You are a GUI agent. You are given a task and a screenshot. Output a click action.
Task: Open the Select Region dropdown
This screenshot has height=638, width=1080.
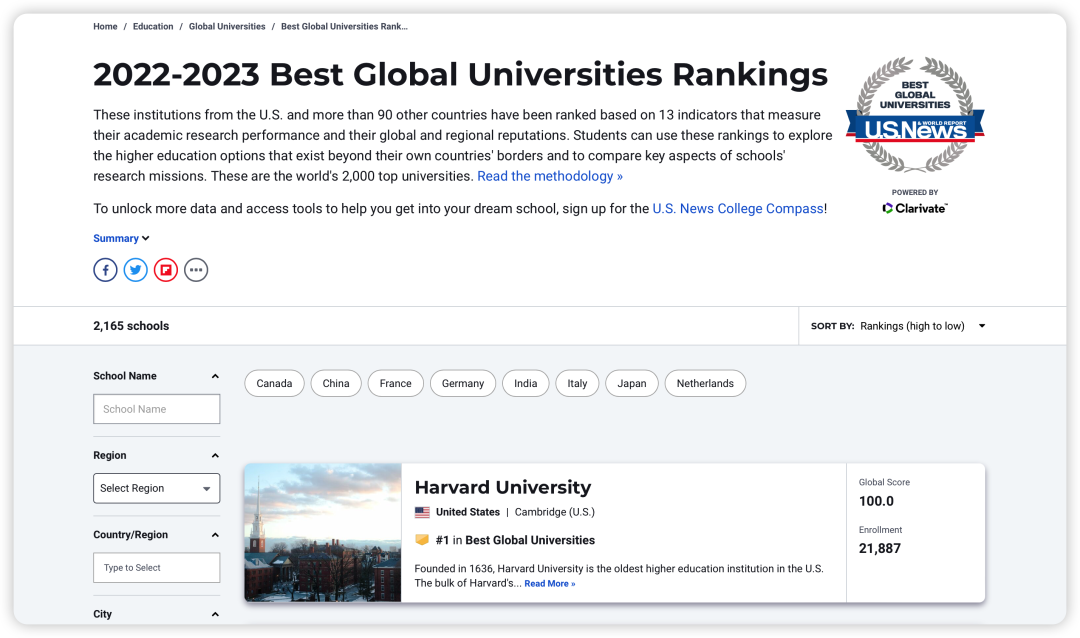(157, 488)
